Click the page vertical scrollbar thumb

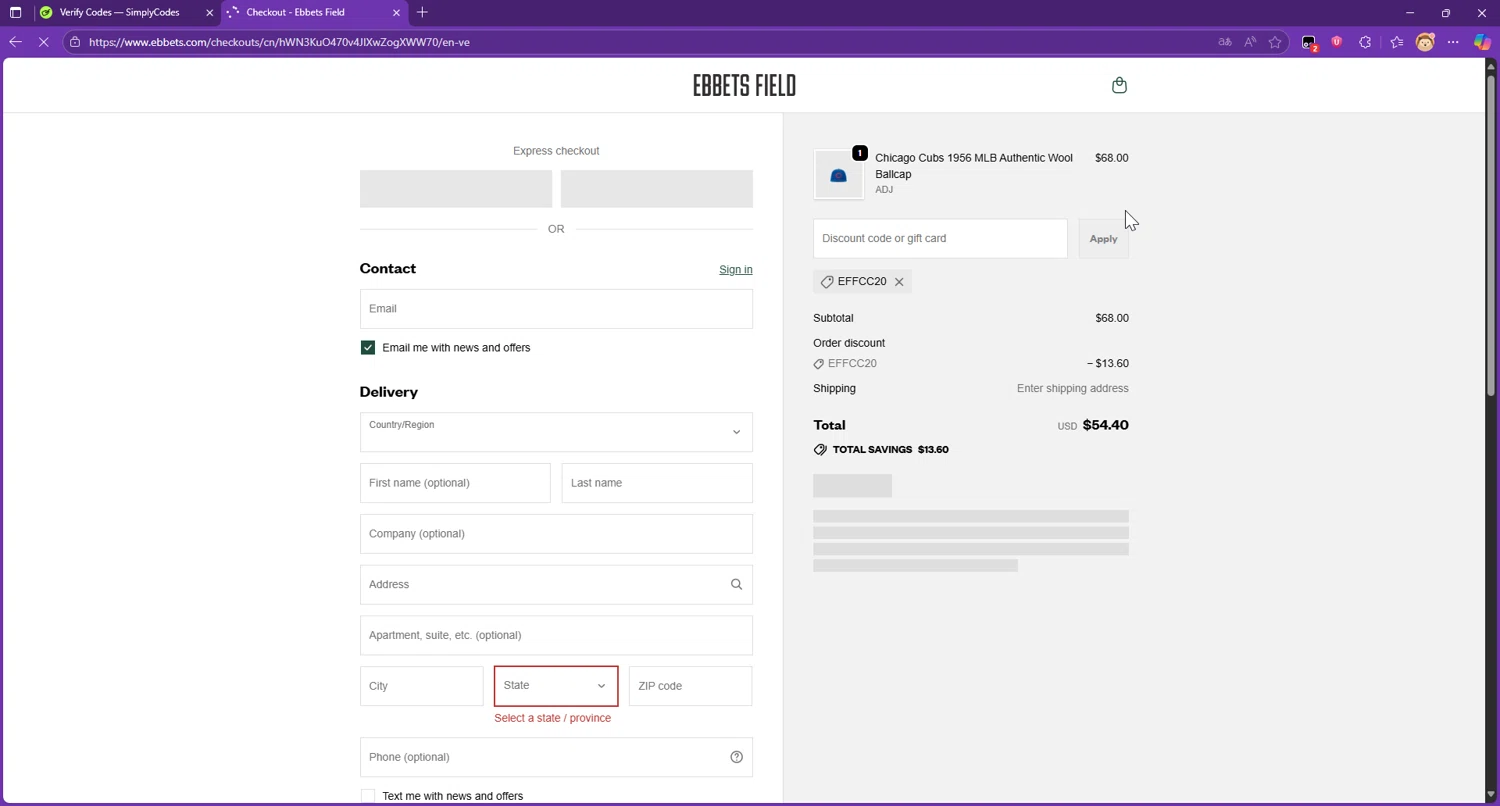[1490, 235]
